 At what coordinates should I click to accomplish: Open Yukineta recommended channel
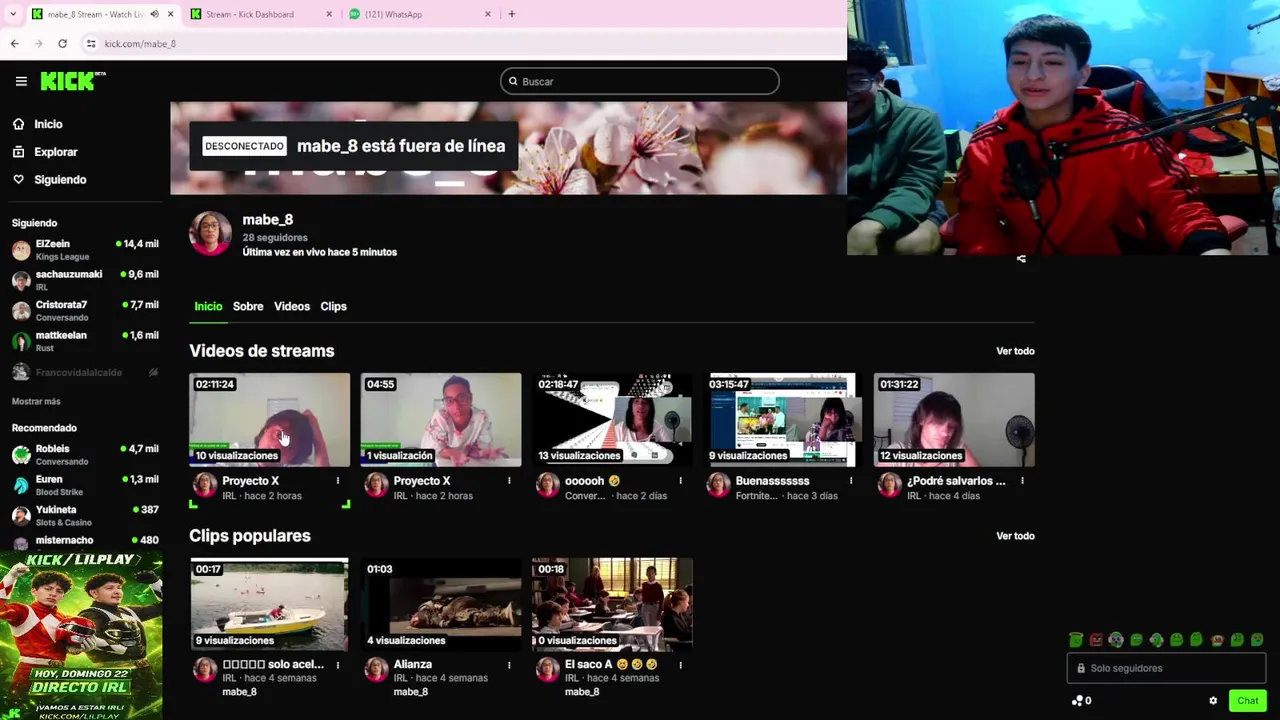tap(85, 516)
